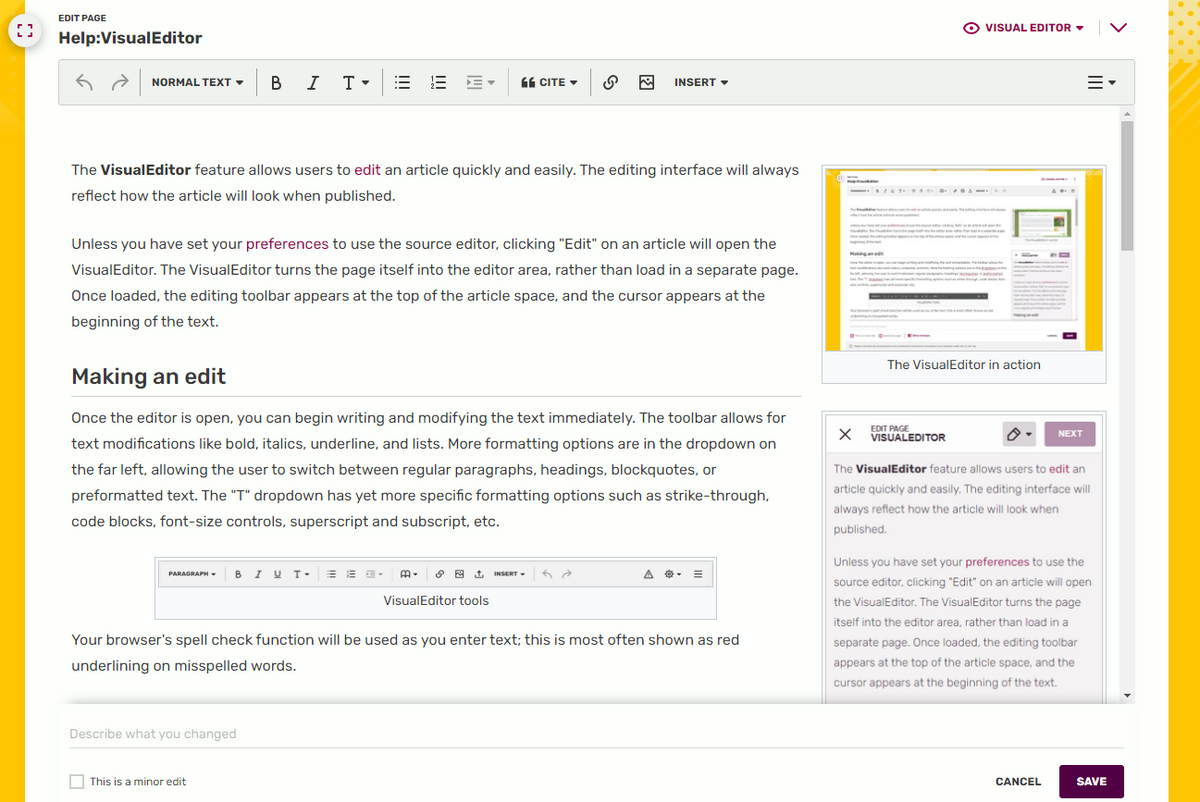Click the 'Describe what you changed' field
The height and width of the screenshot is (802, 1200).
pyautogui.click(x=300, y=733)
